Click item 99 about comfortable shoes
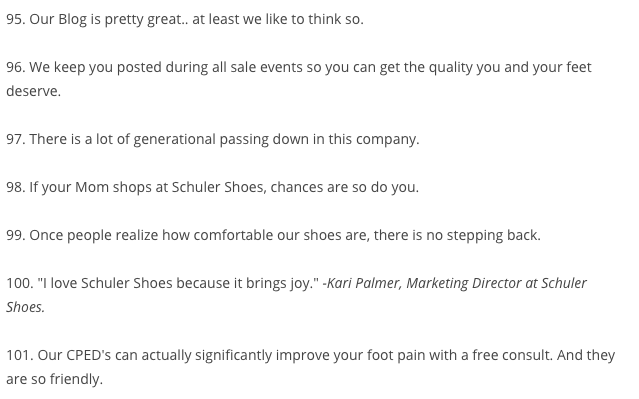This screenshot has height=399, width=639. (273, 236)
